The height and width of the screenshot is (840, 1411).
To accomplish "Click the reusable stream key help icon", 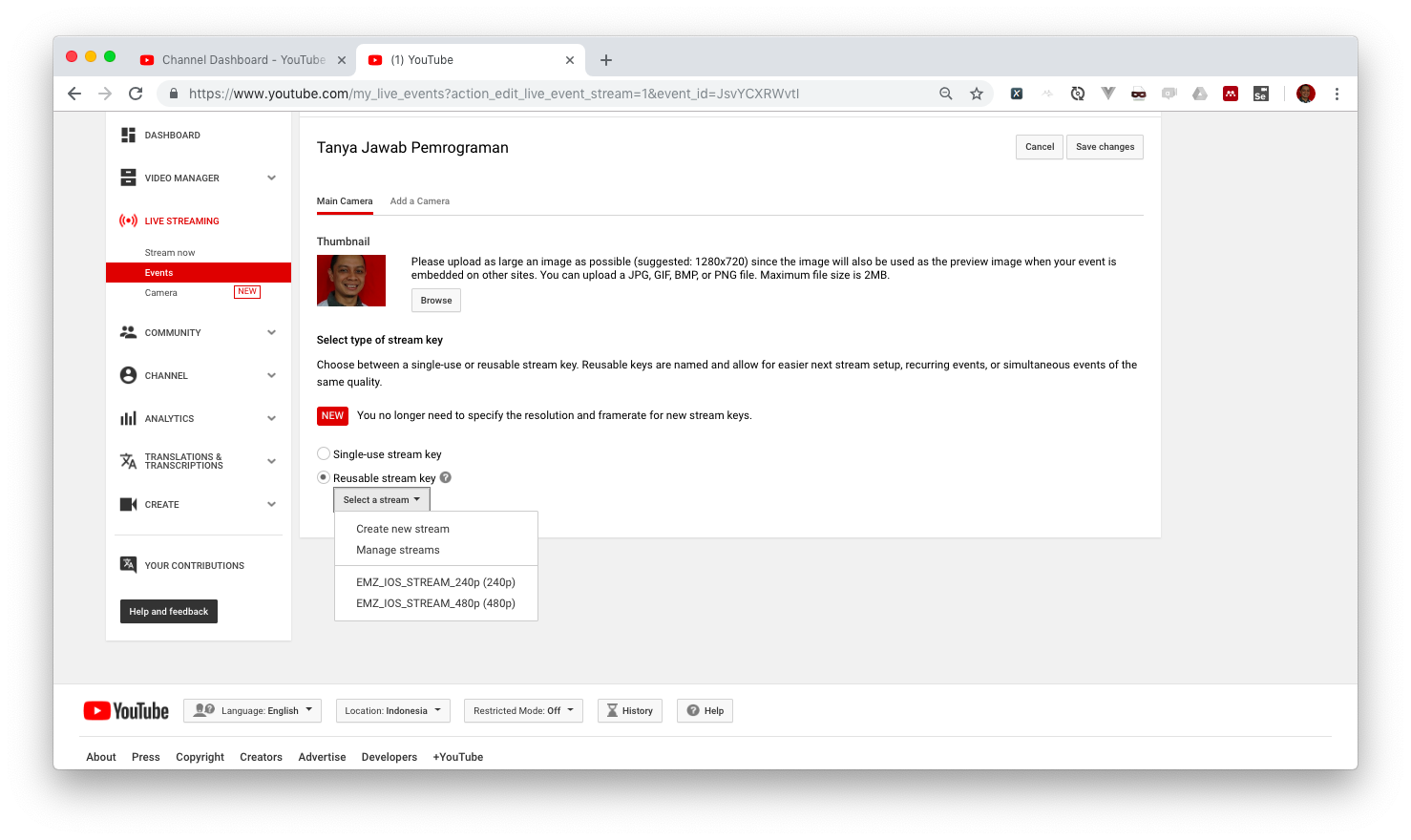I will [446, 477].
